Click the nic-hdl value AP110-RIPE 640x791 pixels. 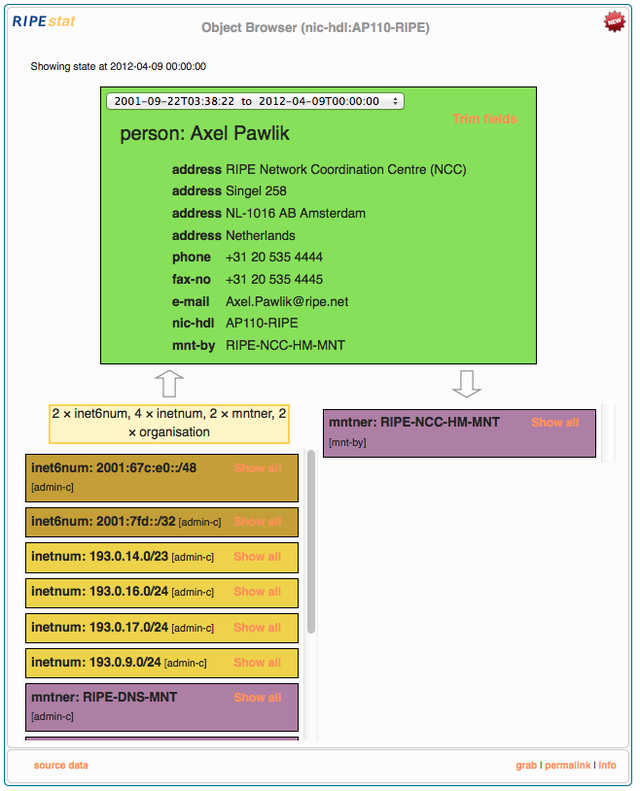click(x=262, y=323)
